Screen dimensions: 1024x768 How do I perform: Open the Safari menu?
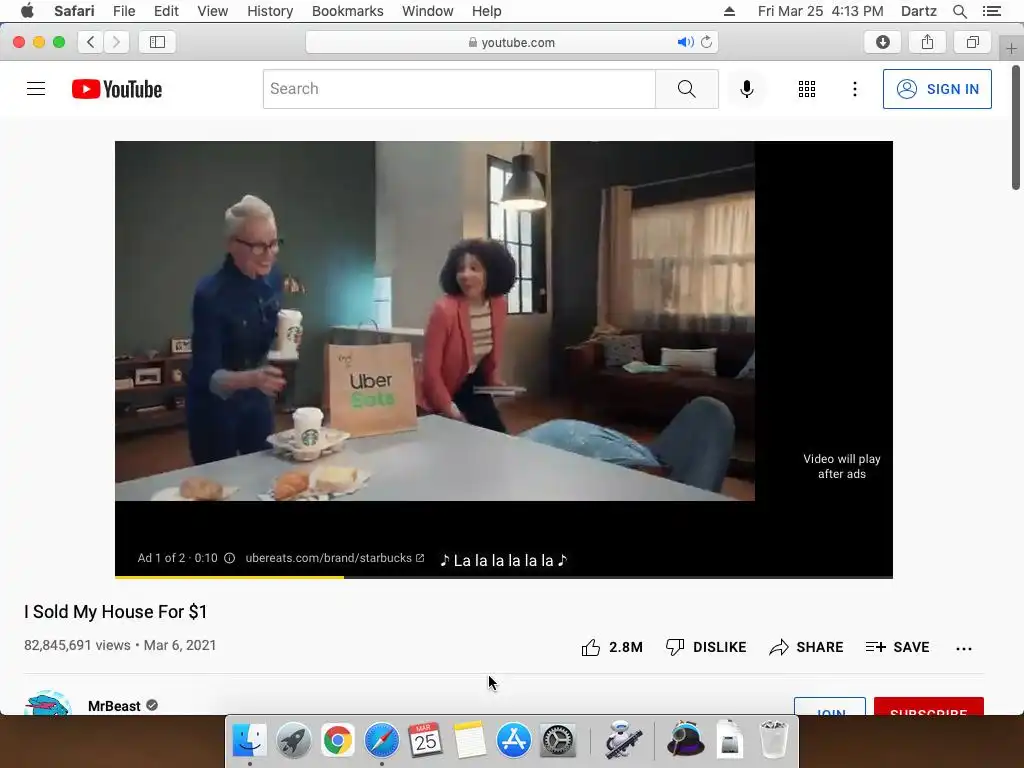point(74,11)
